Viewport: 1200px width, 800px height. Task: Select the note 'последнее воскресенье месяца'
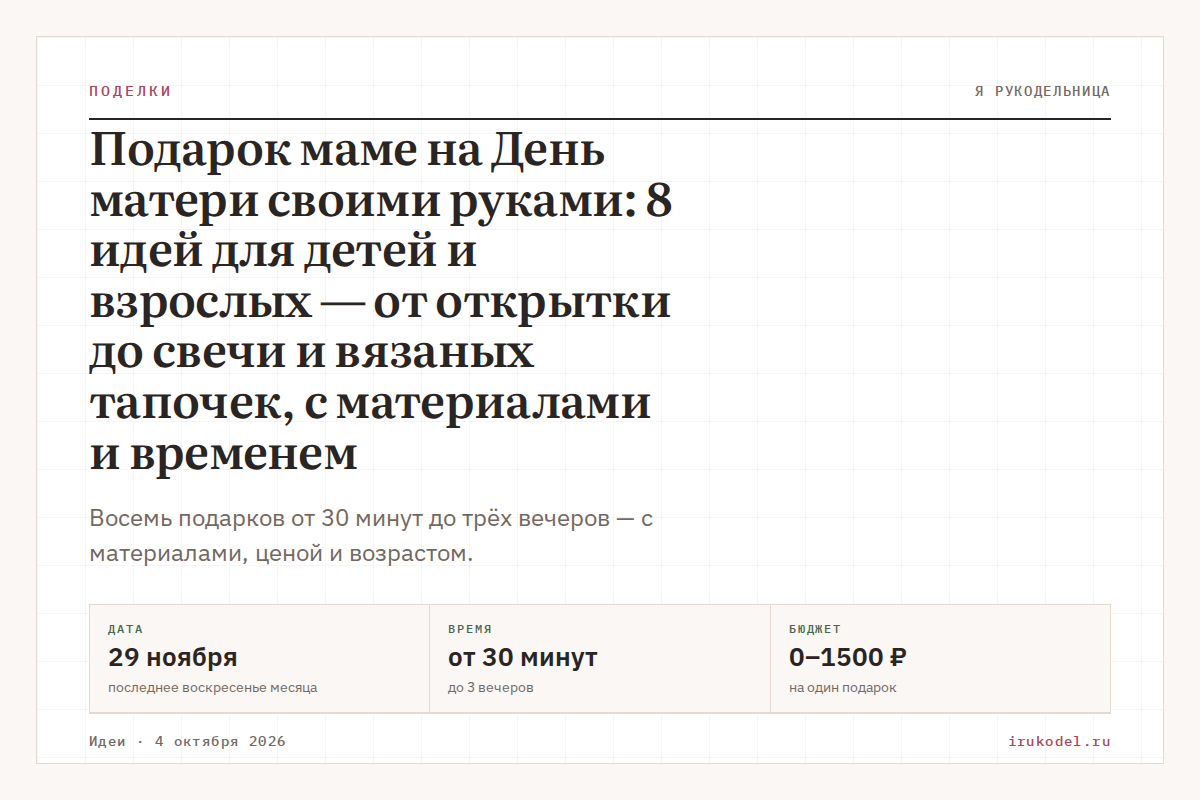pyautogui.click(x=212, y=688)
